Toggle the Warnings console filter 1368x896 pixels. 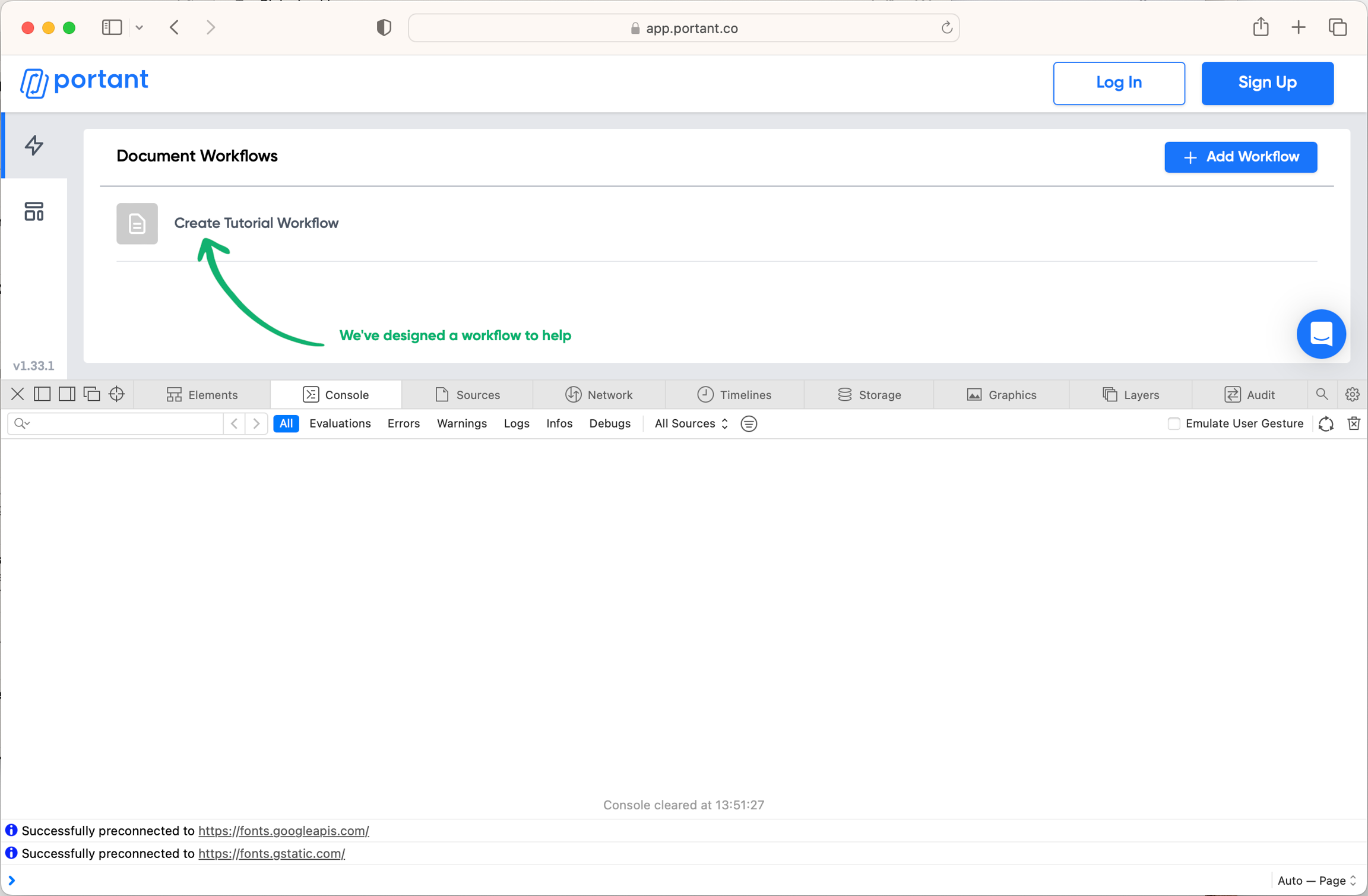(461, 423)
